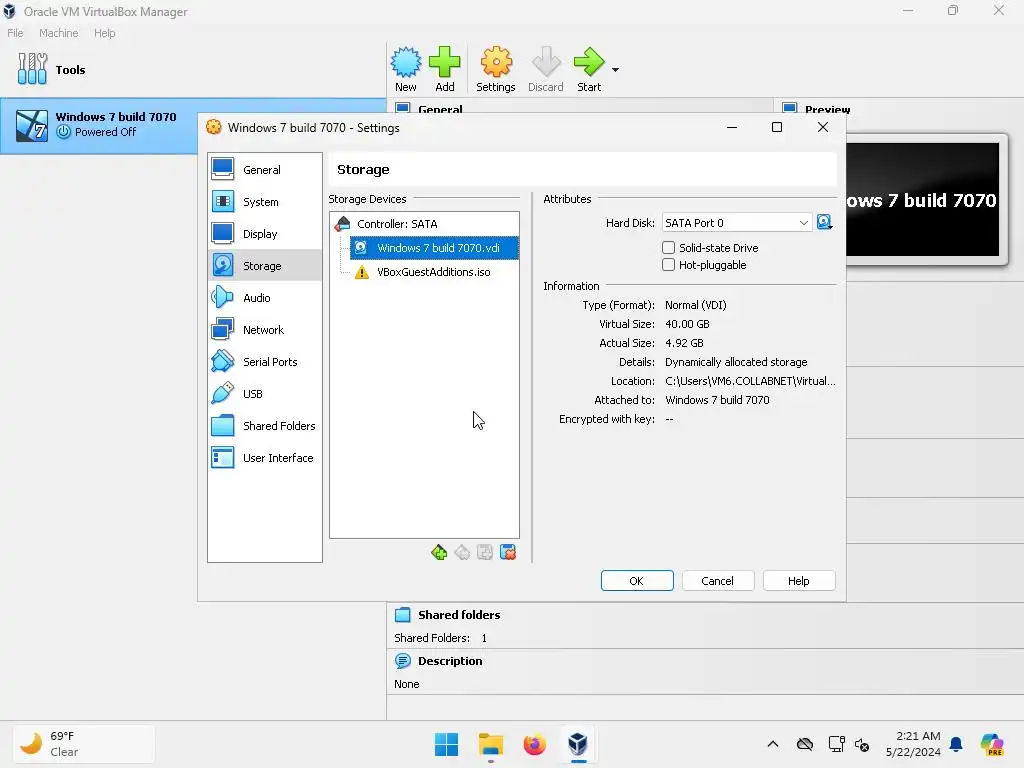Click the Location path value text
This screenshot has height=768, width=1024.
pyautogui.click(x=750, y=381)
